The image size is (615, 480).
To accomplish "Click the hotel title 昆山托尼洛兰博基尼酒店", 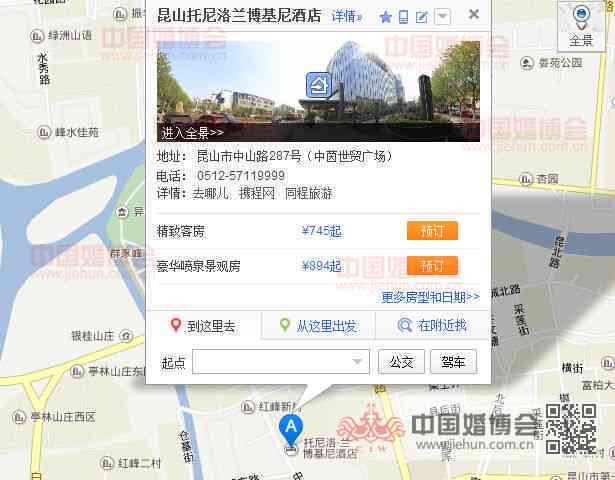I will [x=239, y=16].
